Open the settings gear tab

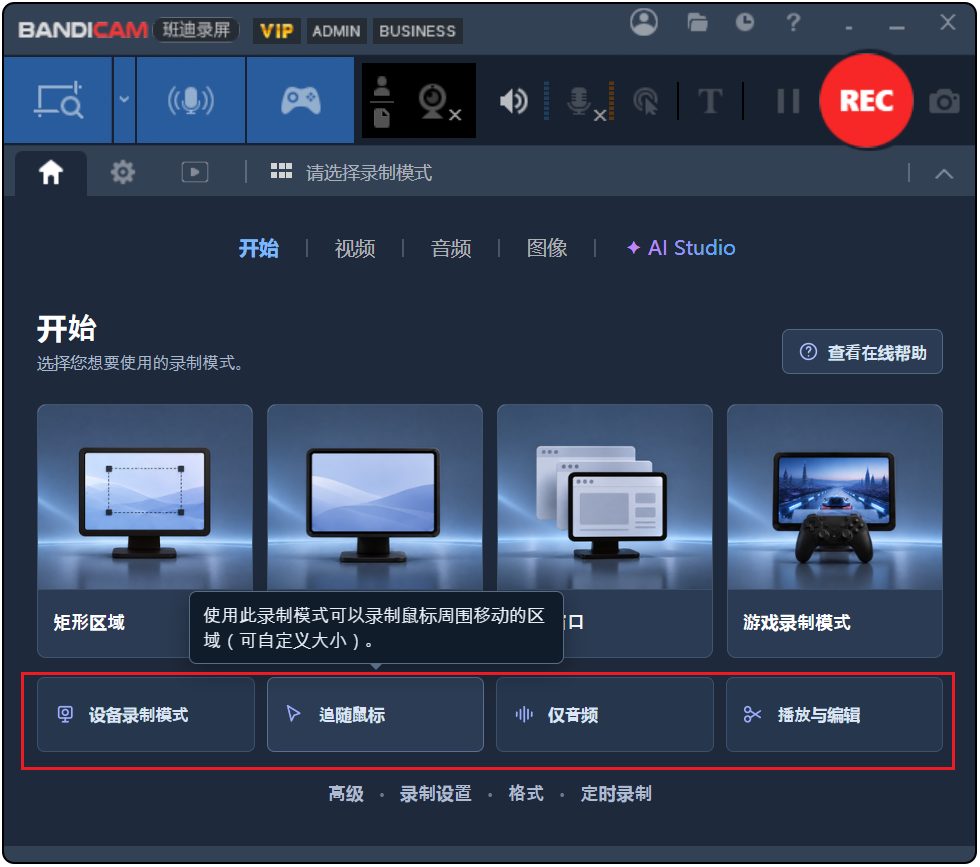coord(122,172)
